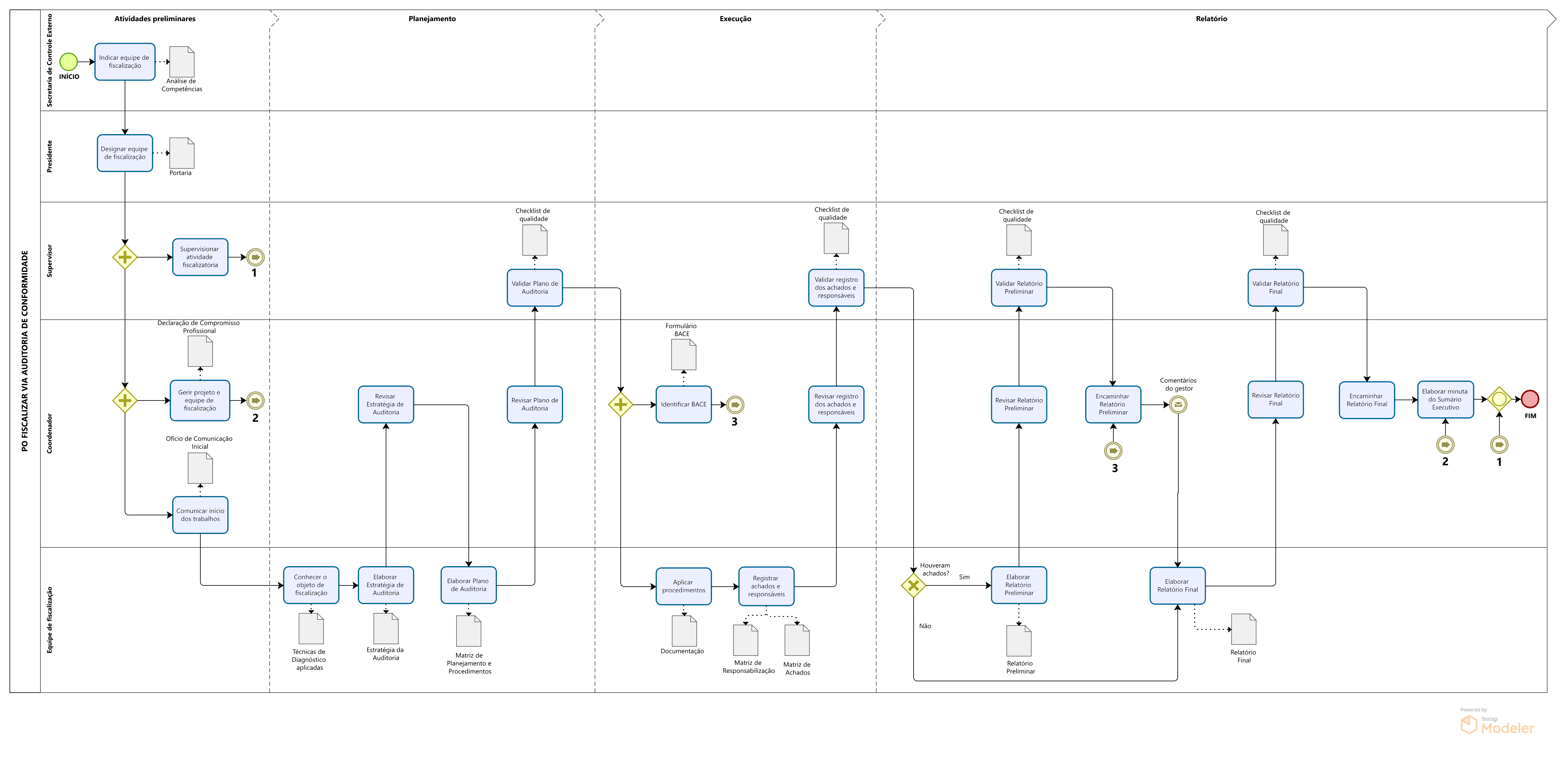Select the Aplicar procedimentos task

pos(684,587)
